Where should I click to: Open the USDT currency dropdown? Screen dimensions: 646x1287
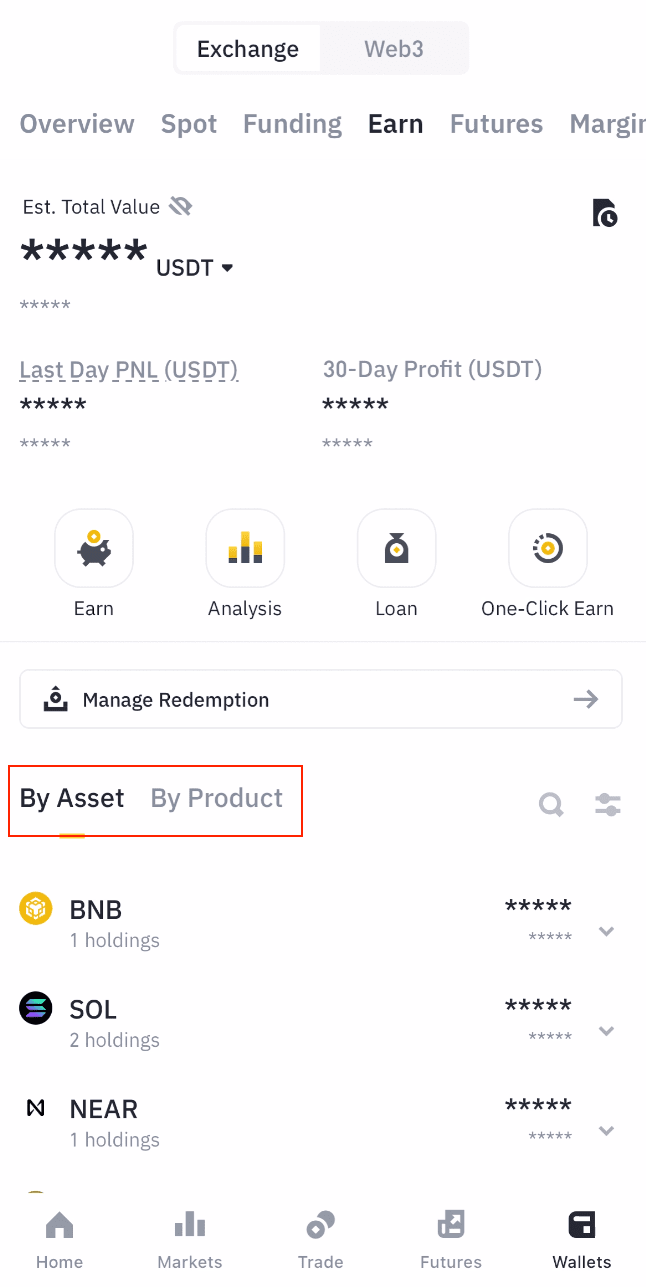[x=195, y=268]
